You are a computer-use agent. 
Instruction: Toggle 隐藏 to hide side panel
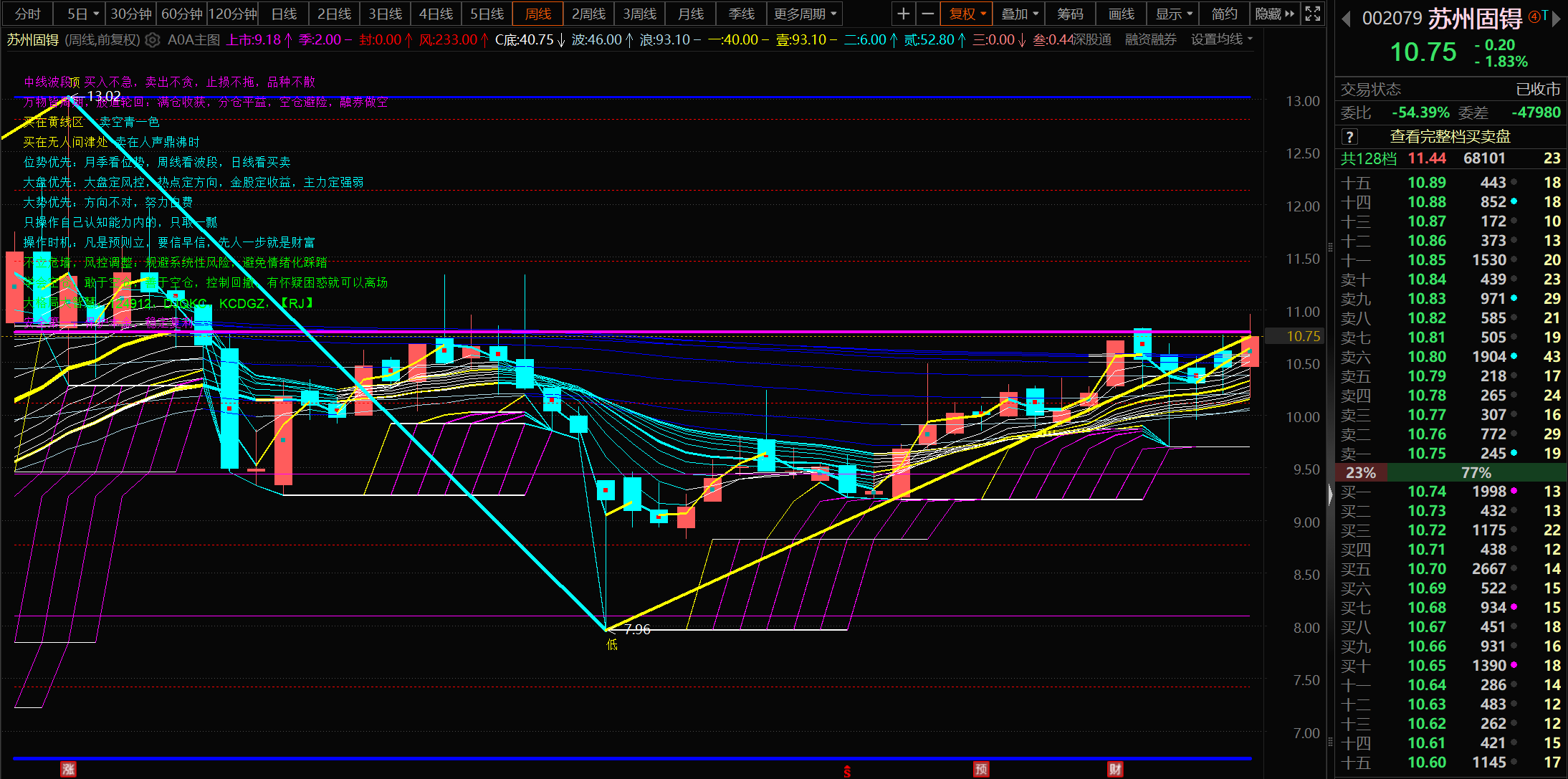1274,14
